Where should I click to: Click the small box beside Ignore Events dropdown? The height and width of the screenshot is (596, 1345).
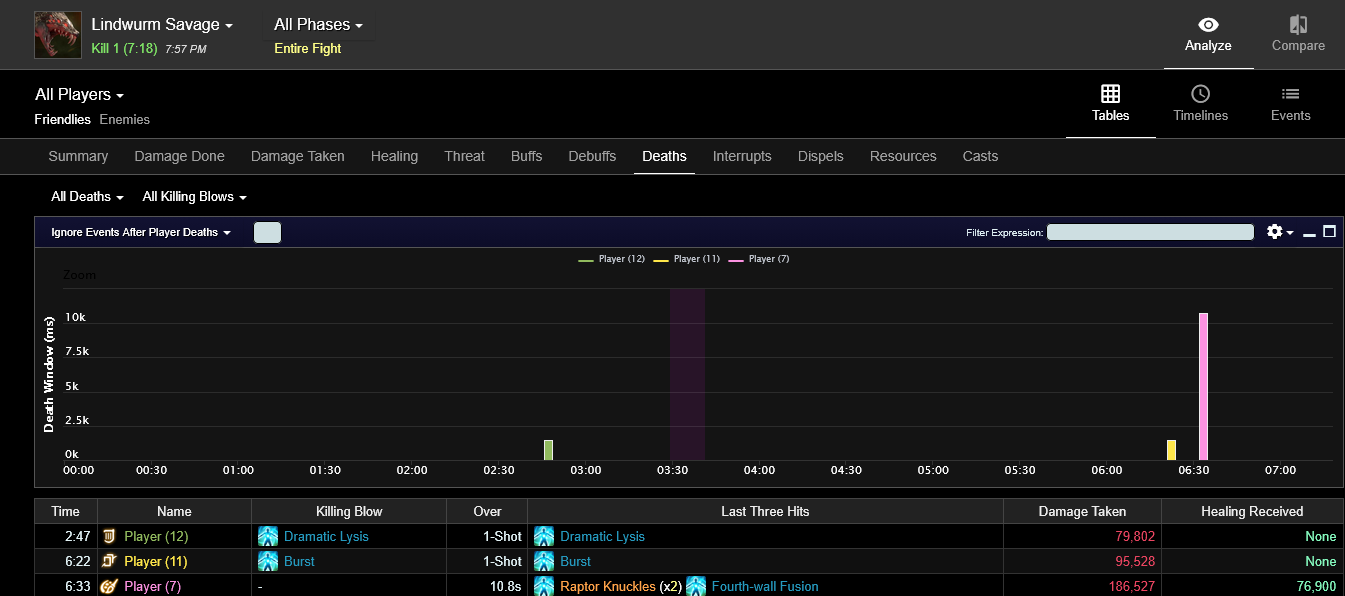[x=267, y=232]
